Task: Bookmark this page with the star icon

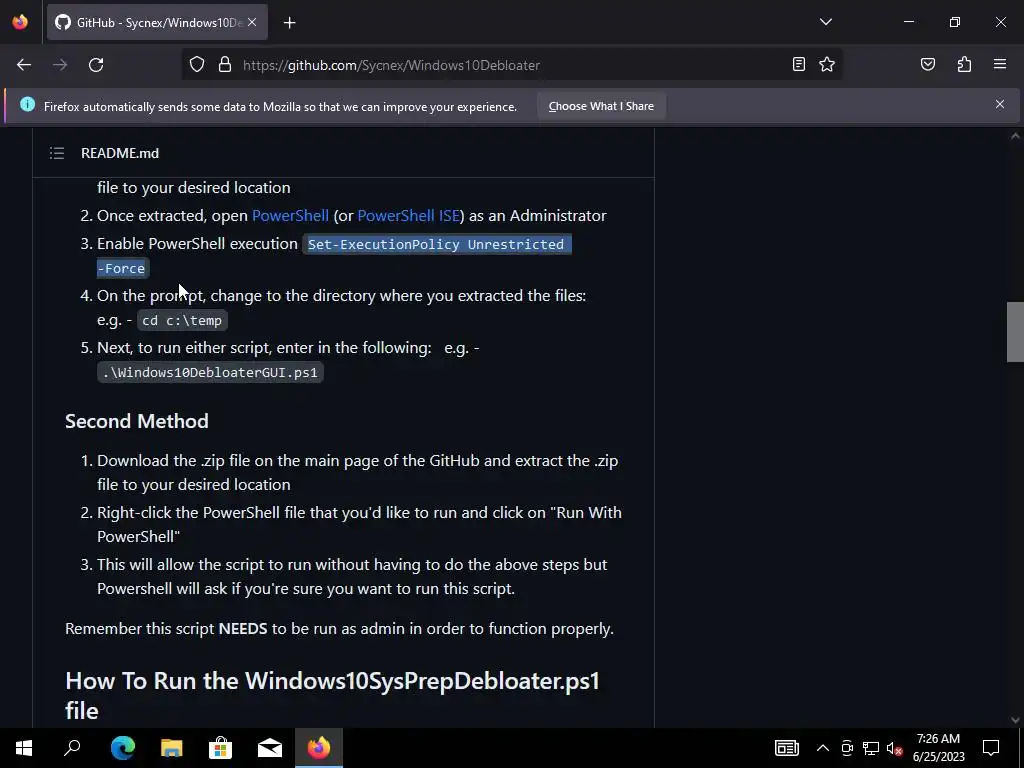Action: [827, 64]
